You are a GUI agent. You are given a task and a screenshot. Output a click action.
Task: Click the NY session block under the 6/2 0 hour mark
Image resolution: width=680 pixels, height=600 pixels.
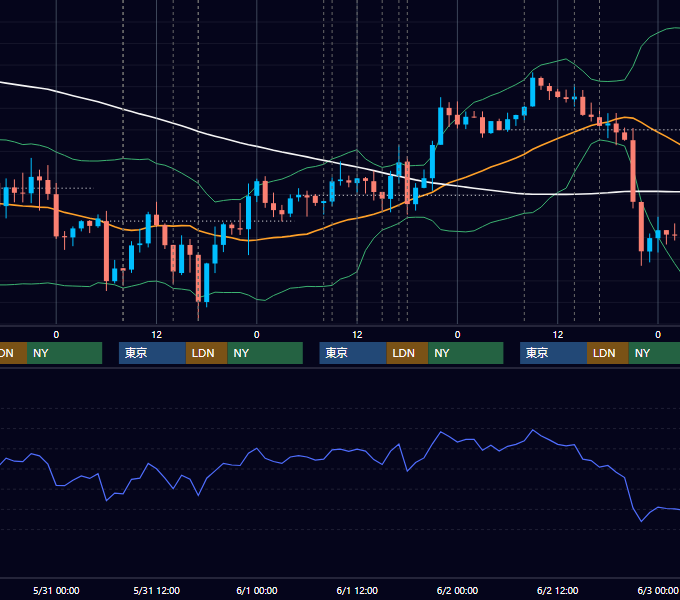466,353
